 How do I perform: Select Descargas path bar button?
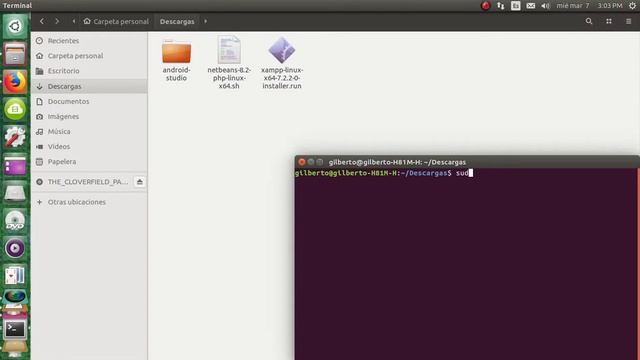pos(177,21)
